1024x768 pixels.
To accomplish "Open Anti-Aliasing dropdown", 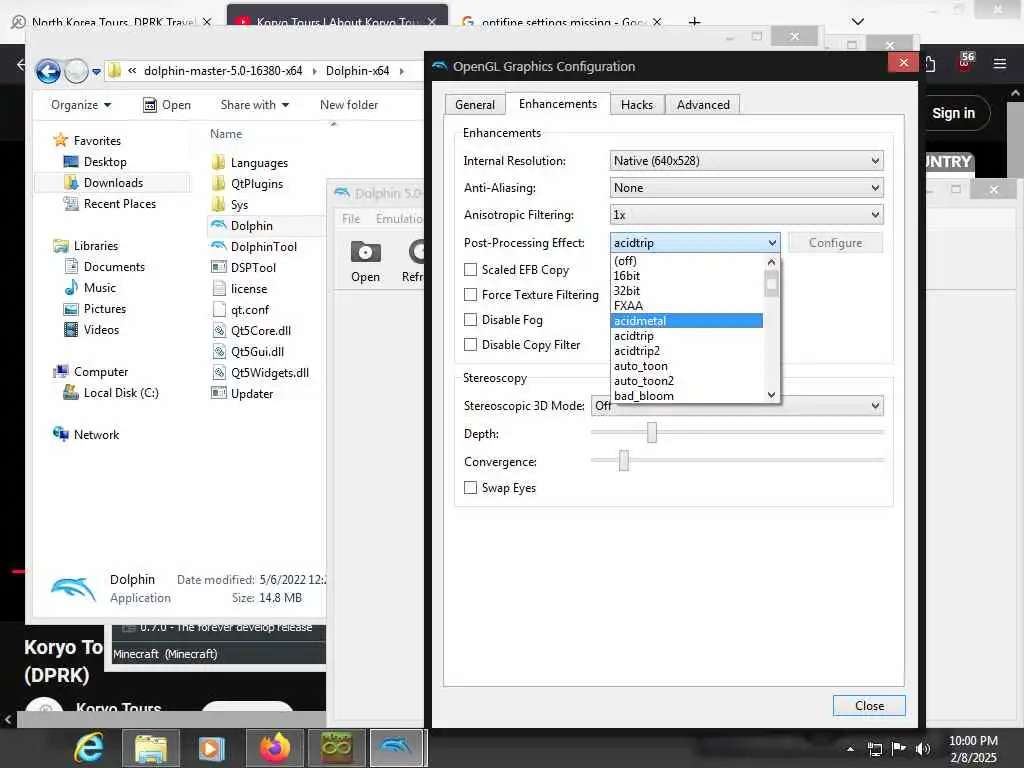I will [x=746, y=187].
